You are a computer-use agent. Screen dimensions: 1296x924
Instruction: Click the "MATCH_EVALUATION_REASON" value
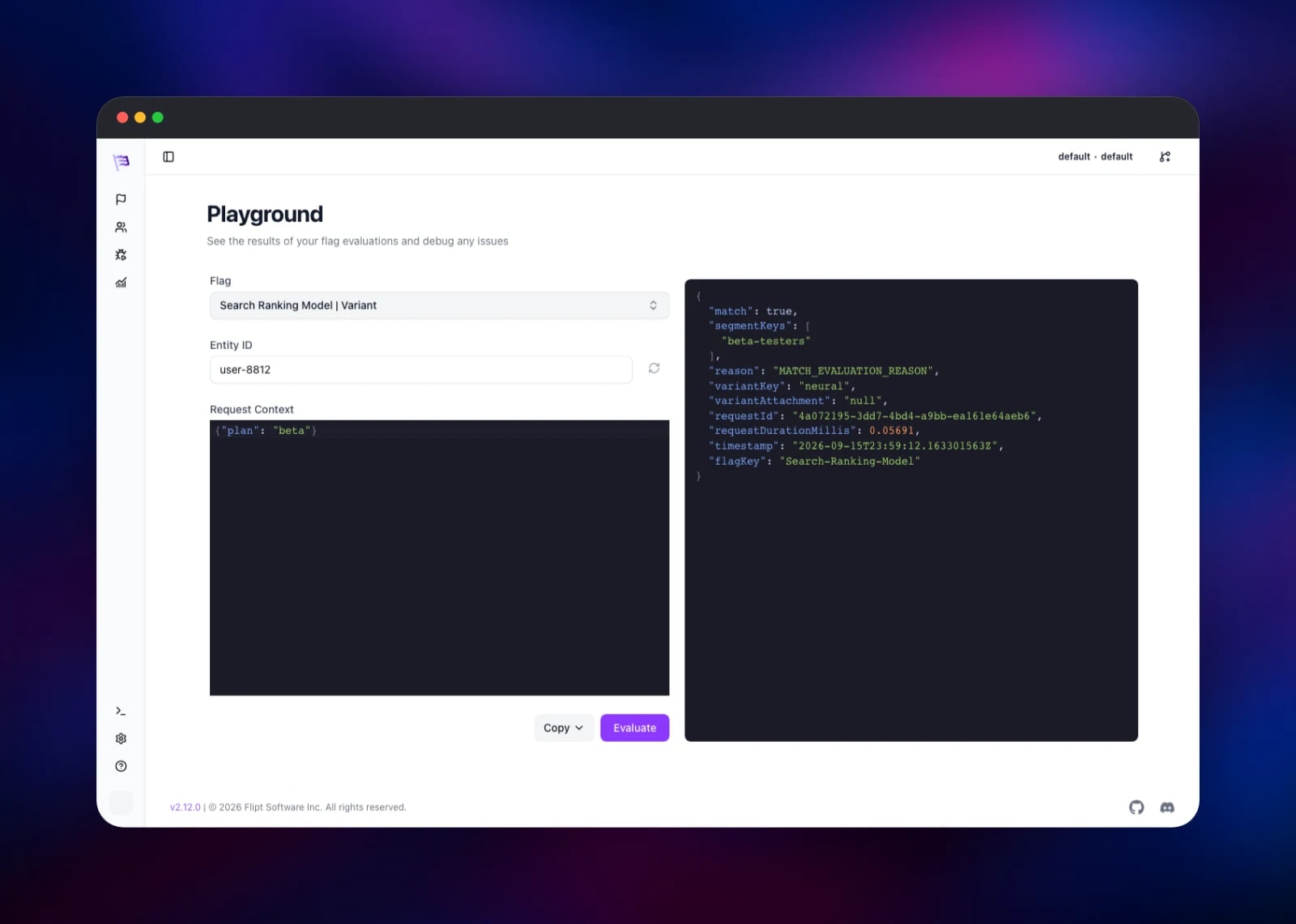coord(853,371)
